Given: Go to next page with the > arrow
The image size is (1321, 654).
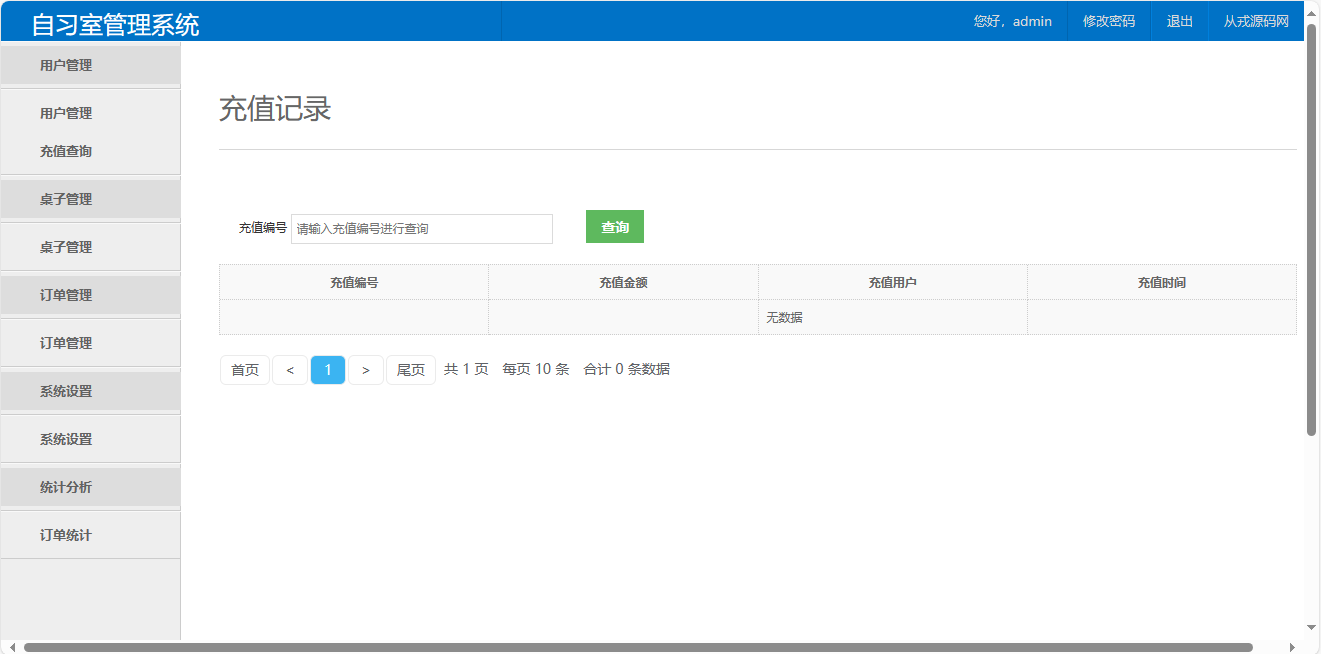Looking at the screenshot, I should click(x=366, y=370).
